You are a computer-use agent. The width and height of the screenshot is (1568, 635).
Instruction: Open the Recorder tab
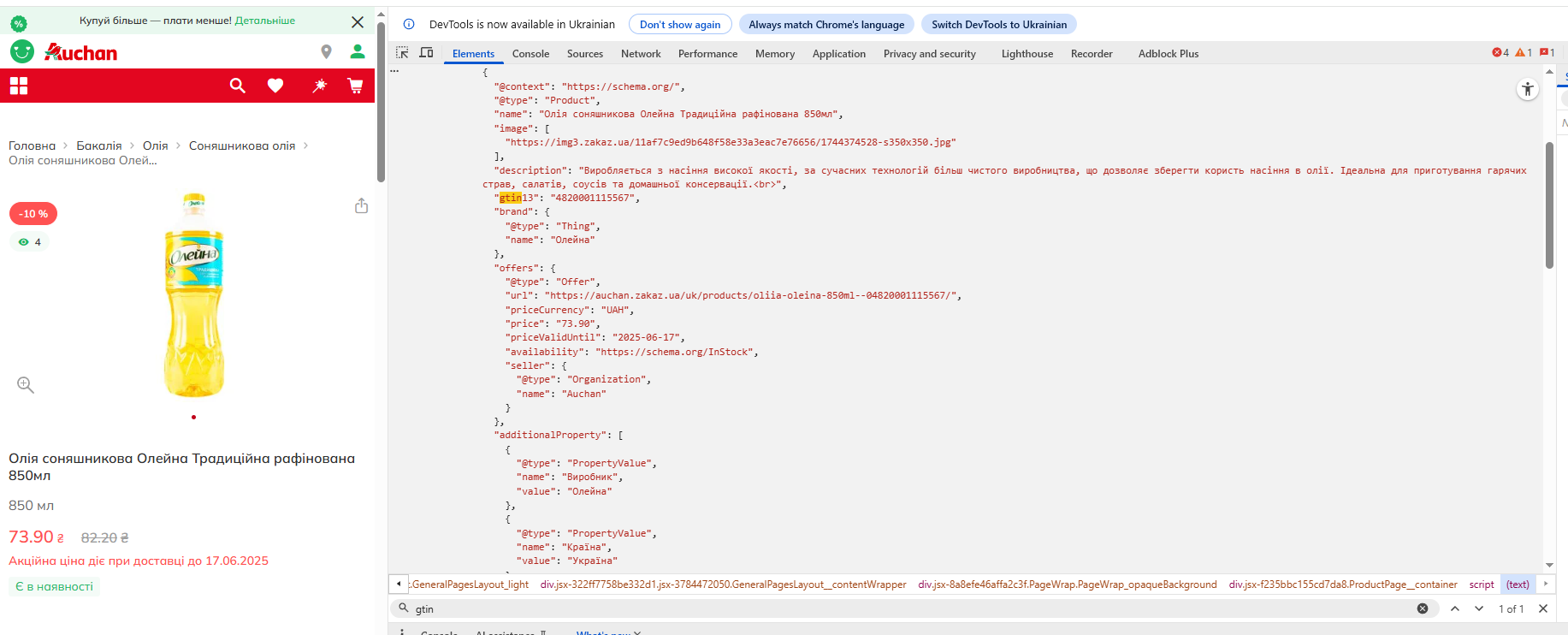pos(1092,54)
